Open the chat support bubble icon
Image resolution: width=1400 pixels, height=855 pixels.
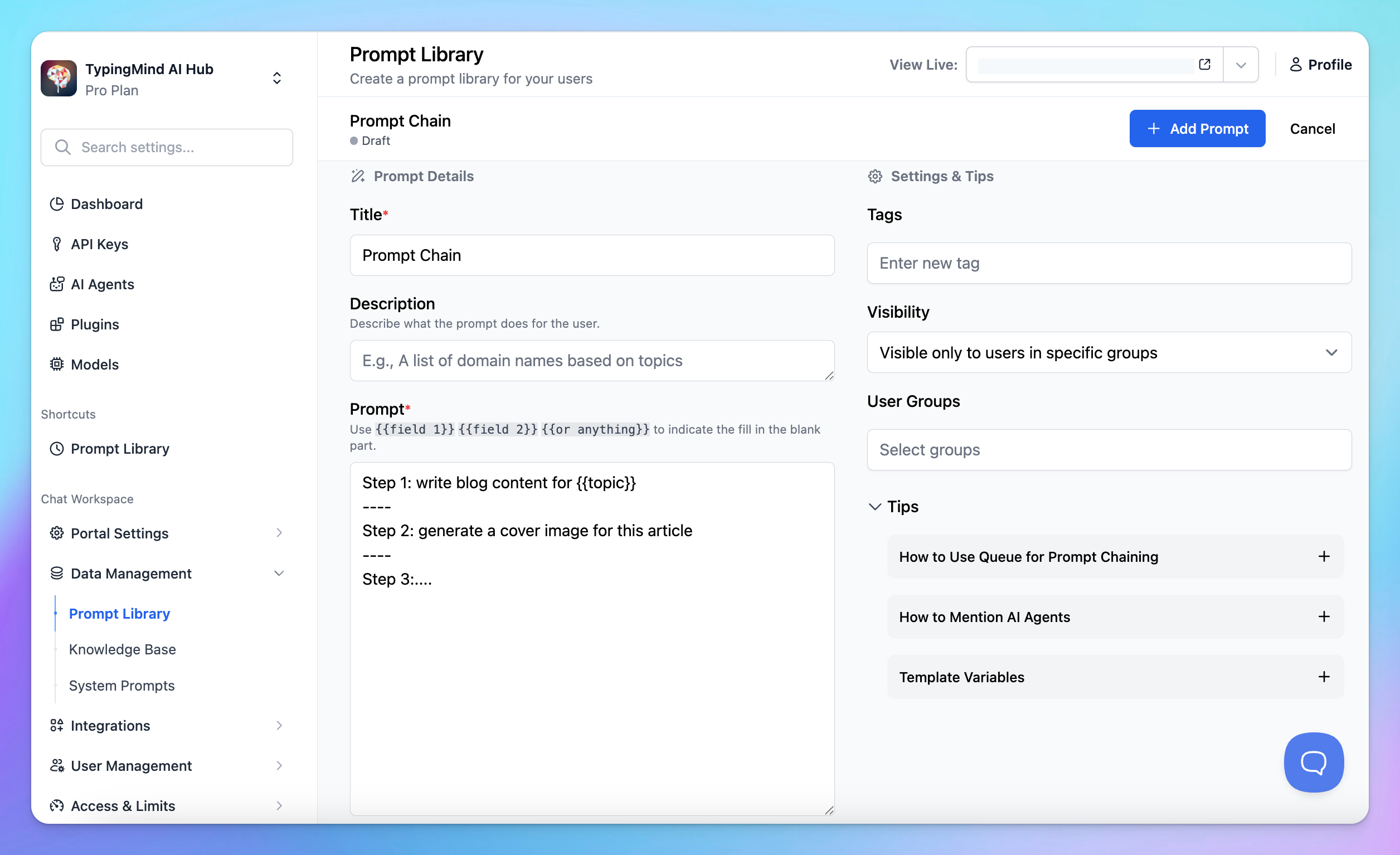1313,762
